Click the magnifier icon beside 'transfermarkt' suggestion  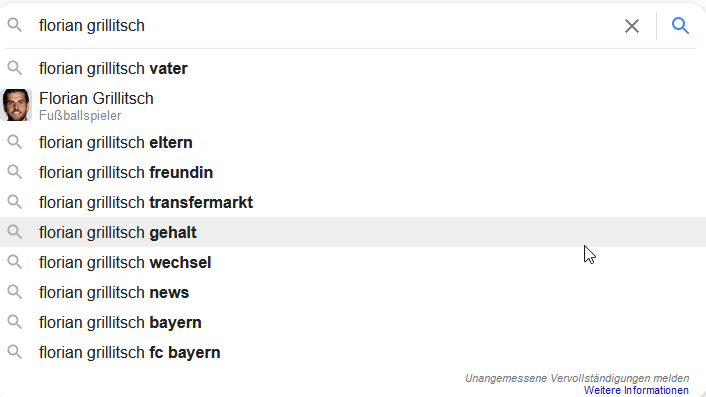(15, 202)
